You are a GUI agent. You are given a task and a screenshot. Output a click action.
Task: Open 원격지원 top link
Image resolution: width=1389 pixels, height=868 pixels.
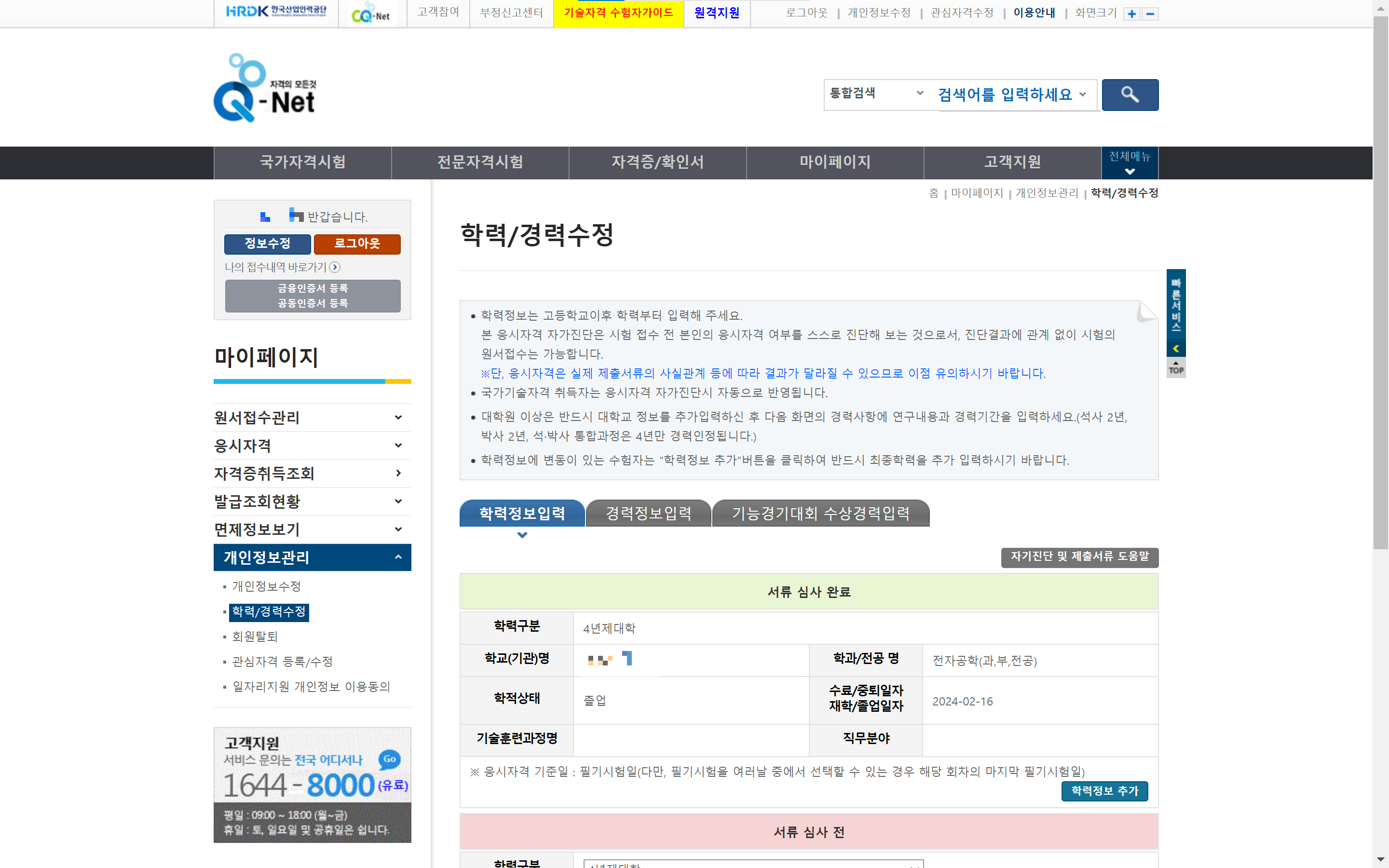pyautogui.click(x=716, y=13)
